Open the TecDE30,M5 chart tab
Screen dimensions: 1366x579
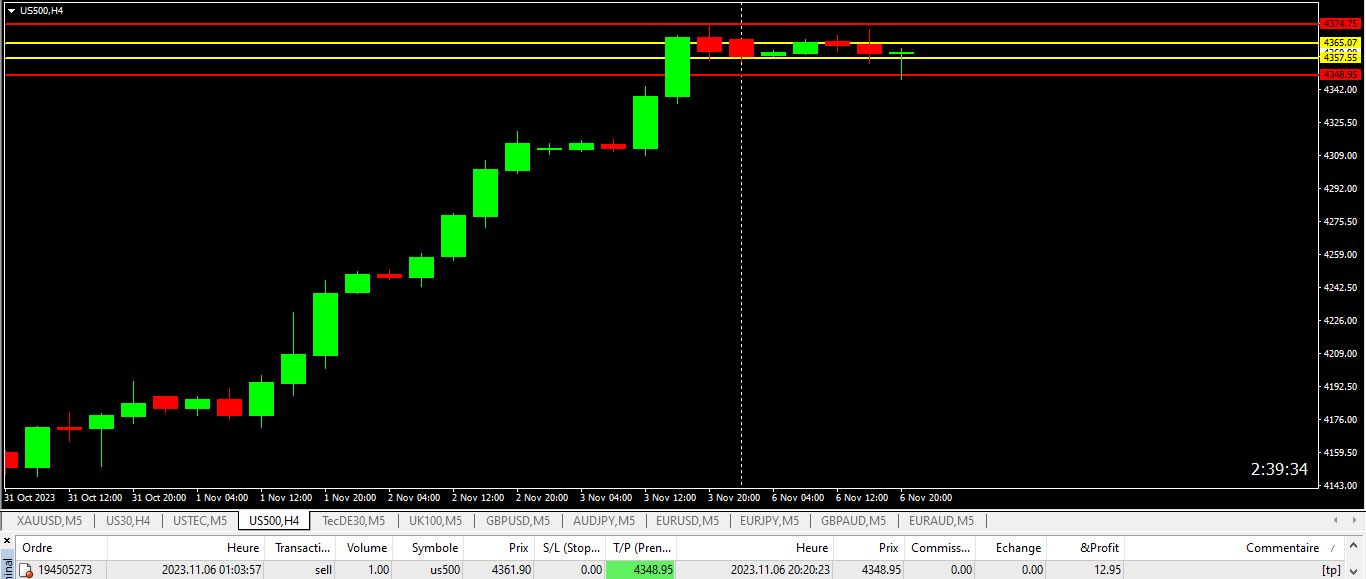click(353, 521)
